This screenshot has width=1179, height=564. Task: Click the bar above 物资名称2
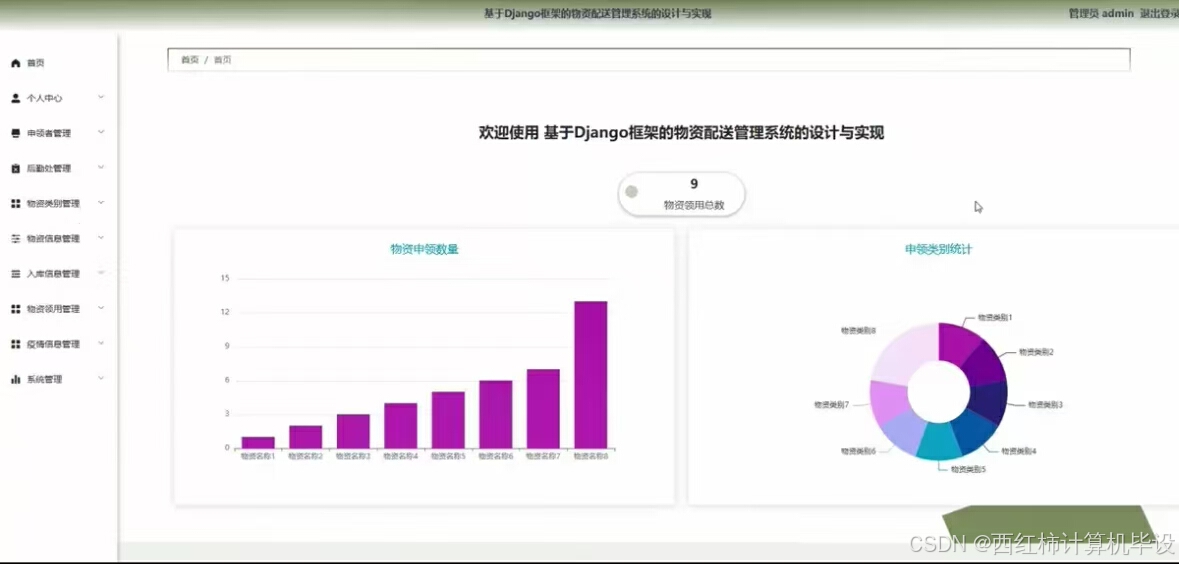[x=305, y=437]
